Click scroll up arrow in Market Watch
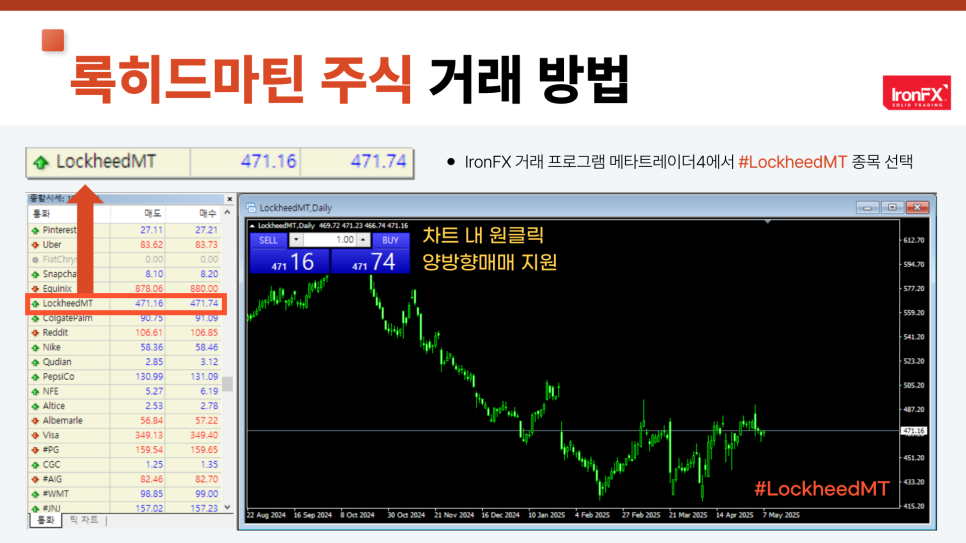 coord(227,213)
